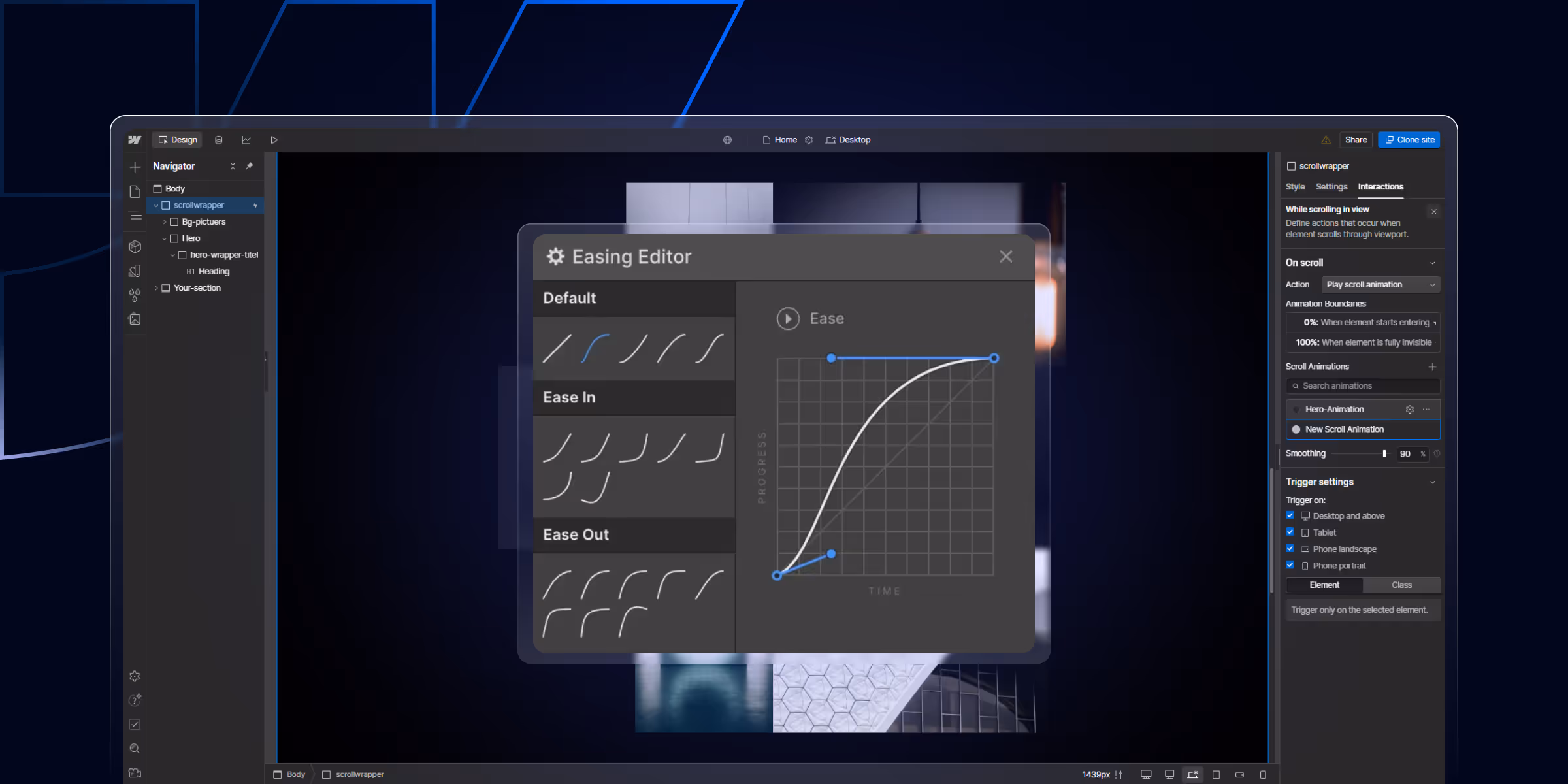Image resolution: width=1568 pixels, height=784 pixels.
Task: Click the Smoothing value field showing 90
Action: [x=1412, y=454]
